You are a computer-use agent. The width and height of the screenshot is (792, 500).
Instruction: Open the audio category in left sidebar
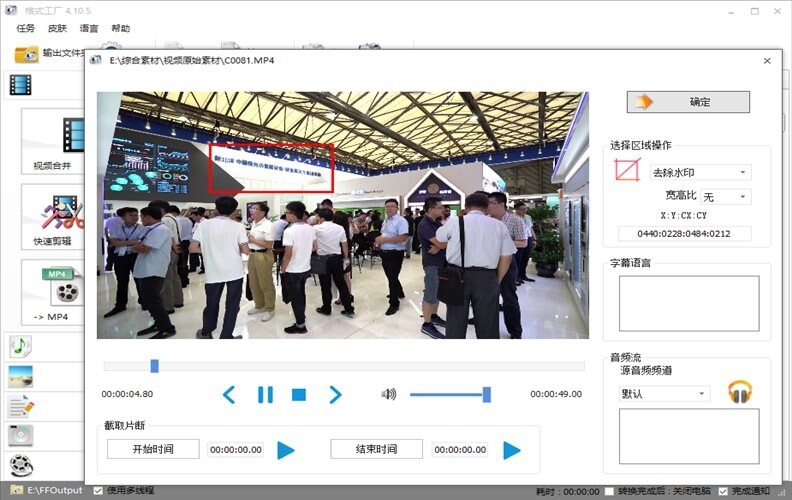[x=20, y=346]
